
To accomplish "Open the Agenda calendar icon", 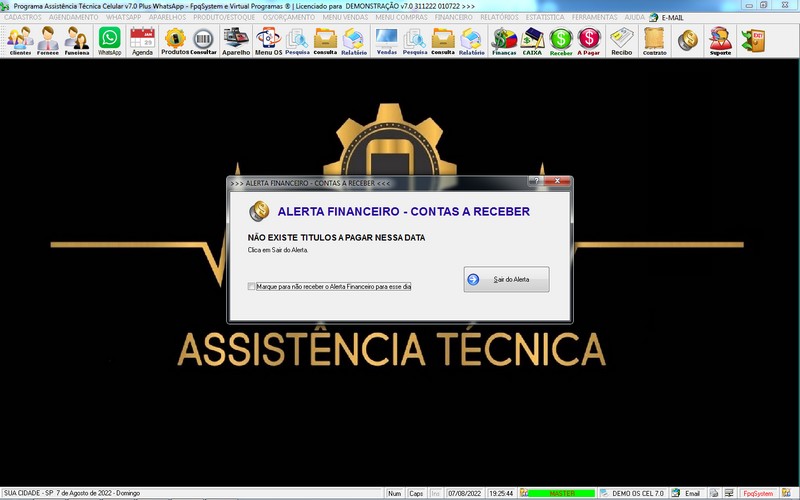I will pyautogui.click(x=142, y=41).
